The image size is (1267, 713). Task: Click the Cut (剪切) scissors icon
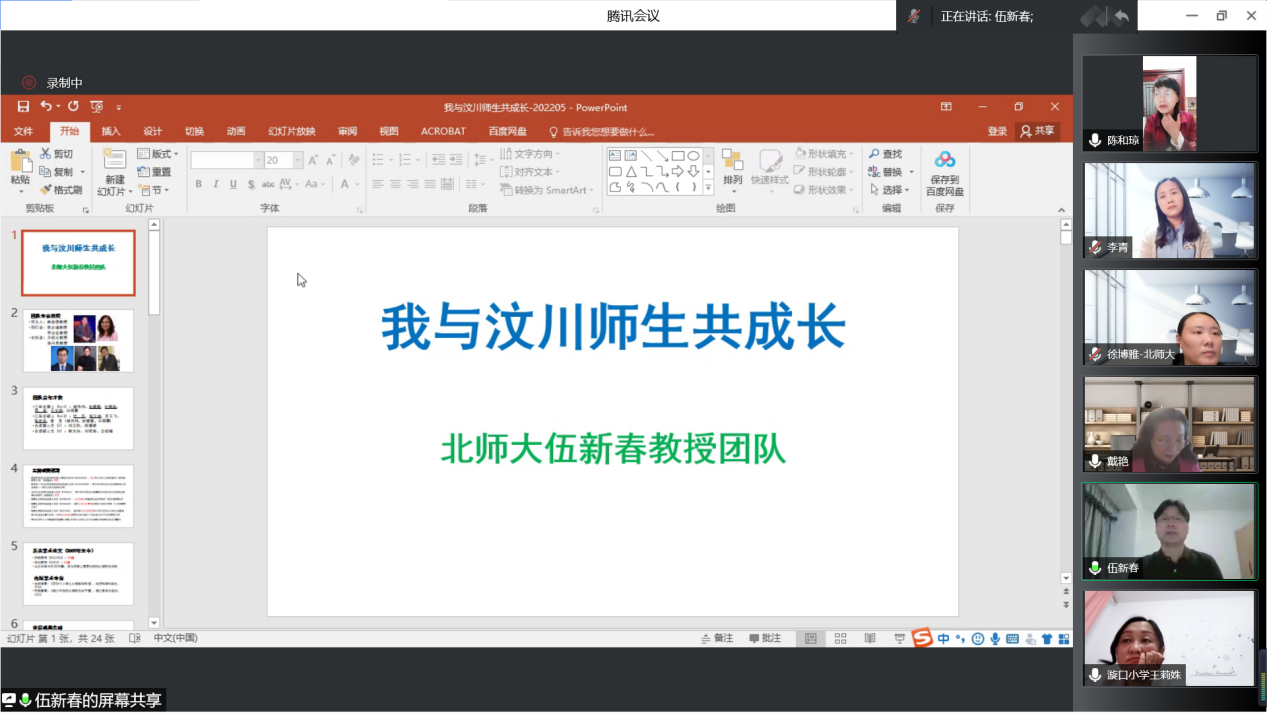46,154
